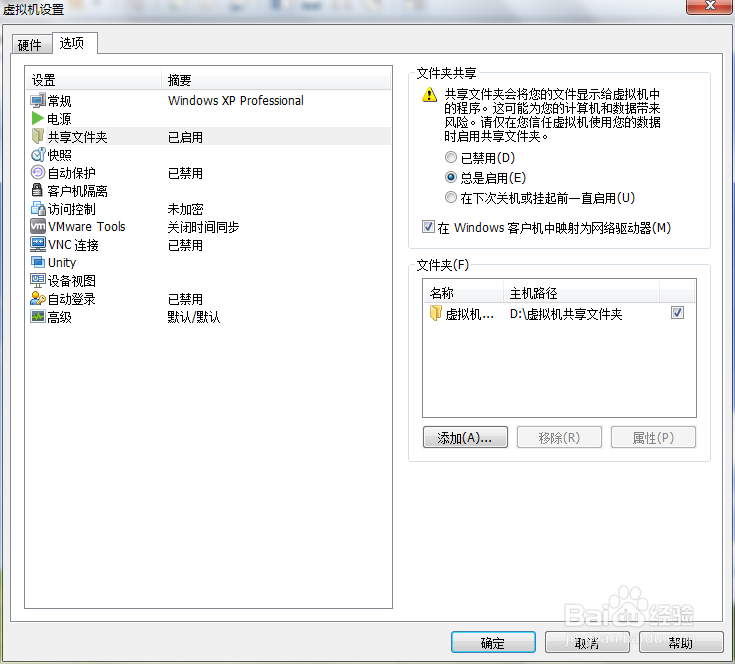Click the 自动登录 user-key icon
735x664 pixels.
click(38, 298)
